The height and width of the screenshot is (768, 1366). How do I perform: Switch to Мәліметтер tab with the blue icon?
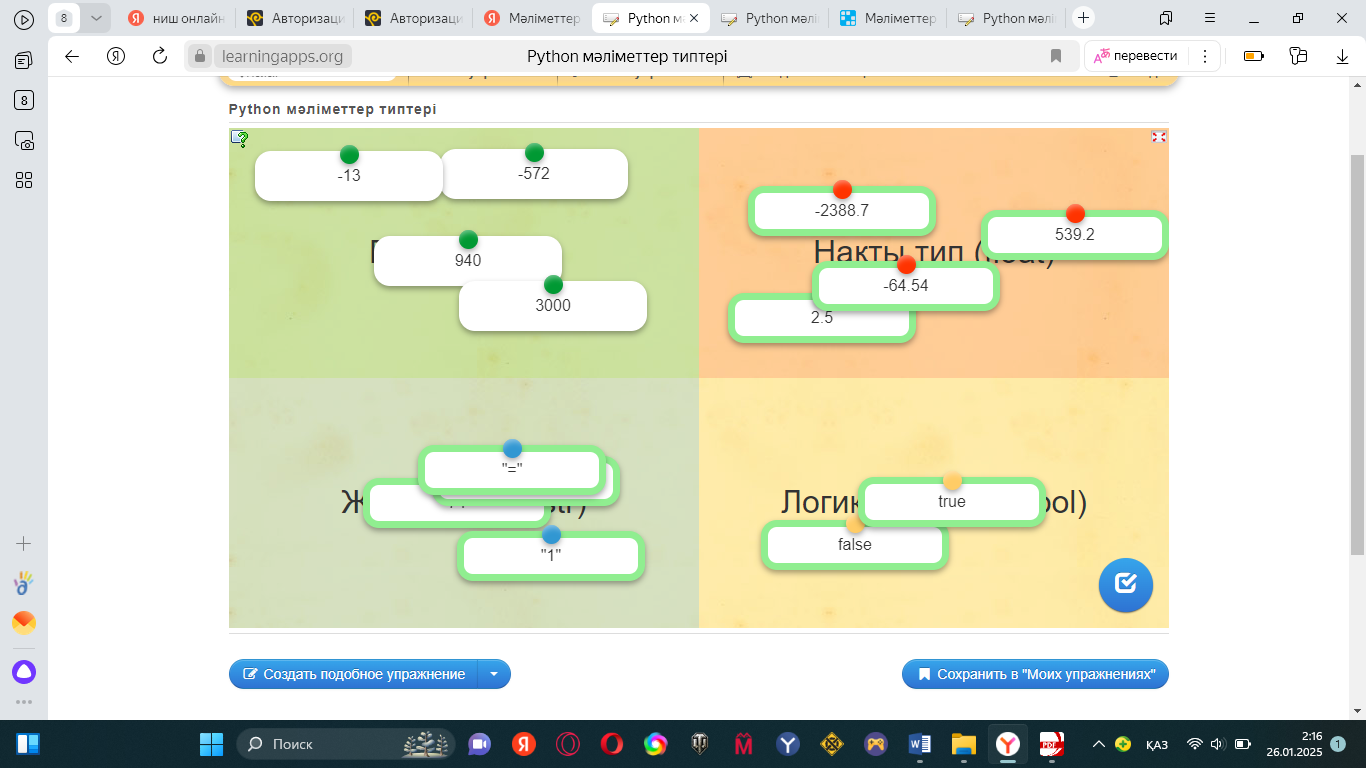889,18
